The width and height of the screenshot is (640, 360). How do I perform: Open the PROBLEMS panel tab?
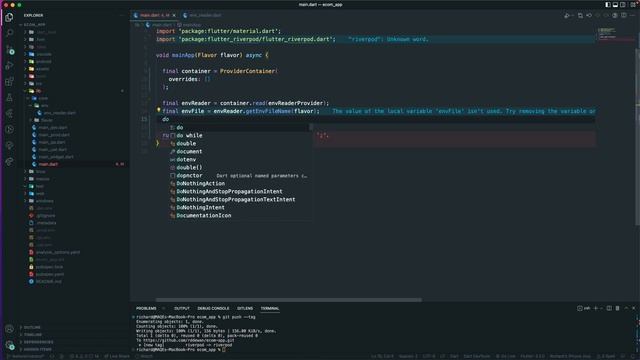pyautogui.click(x=146, y=308)
